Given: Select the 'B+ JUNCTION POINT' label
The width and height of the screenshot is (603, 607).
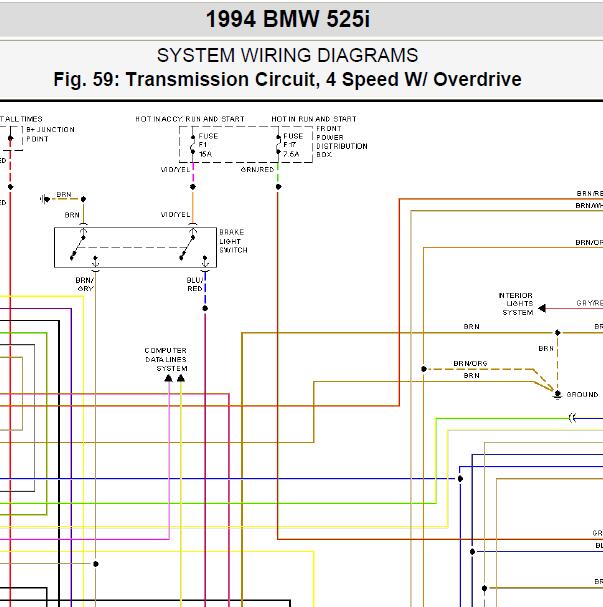Looking at the screenshot, I should [x=50, y=134].
